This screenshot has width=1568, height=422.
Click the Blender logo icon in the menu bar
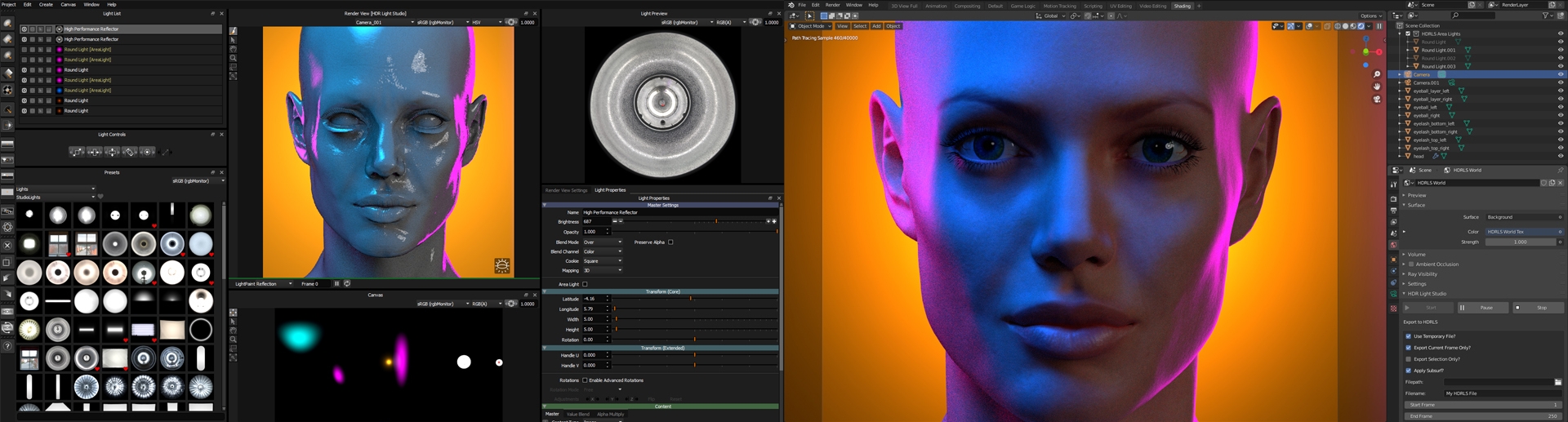click(791, 5)
